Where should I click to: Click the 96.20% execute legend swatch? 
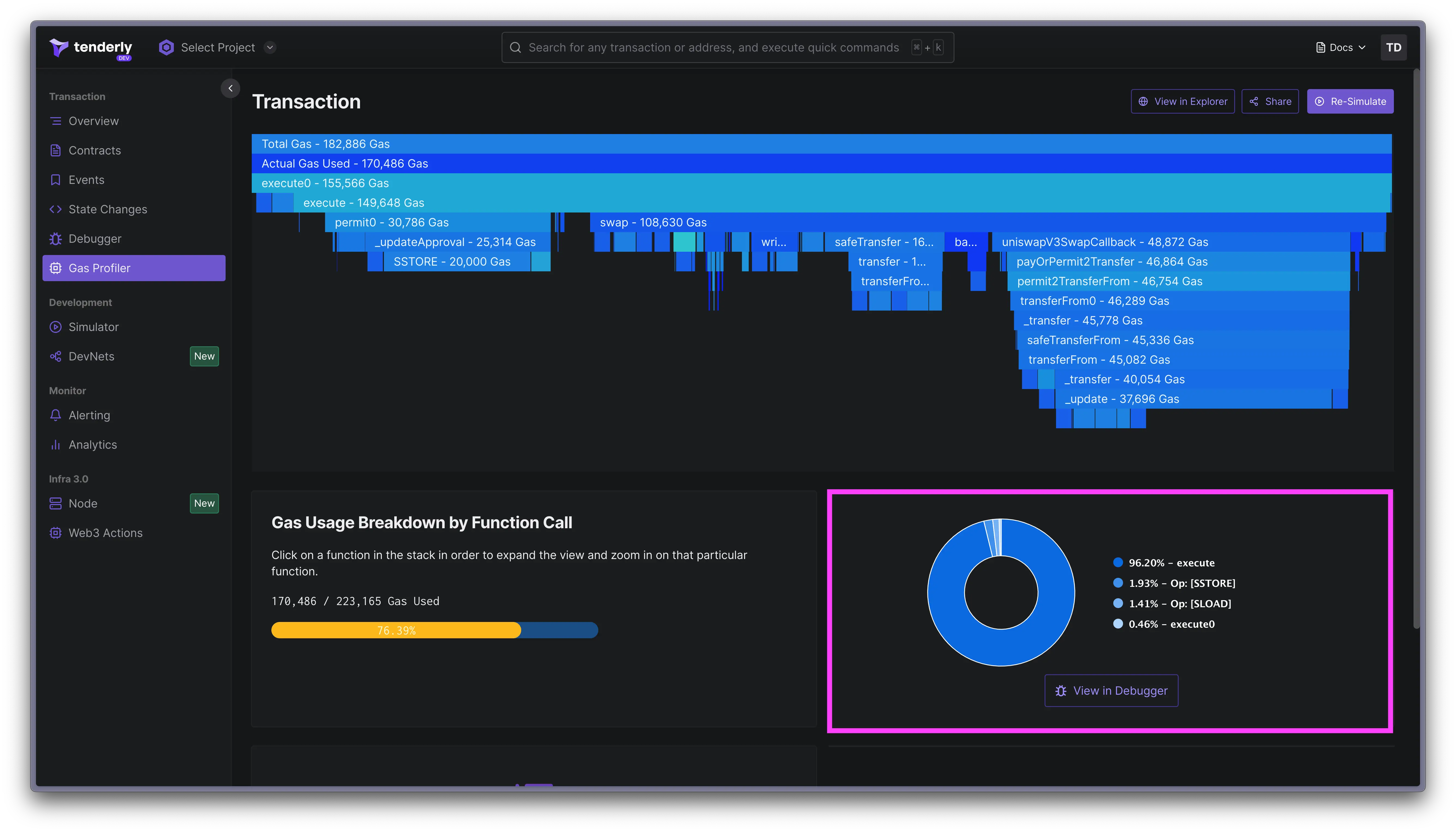point(1118,562)
